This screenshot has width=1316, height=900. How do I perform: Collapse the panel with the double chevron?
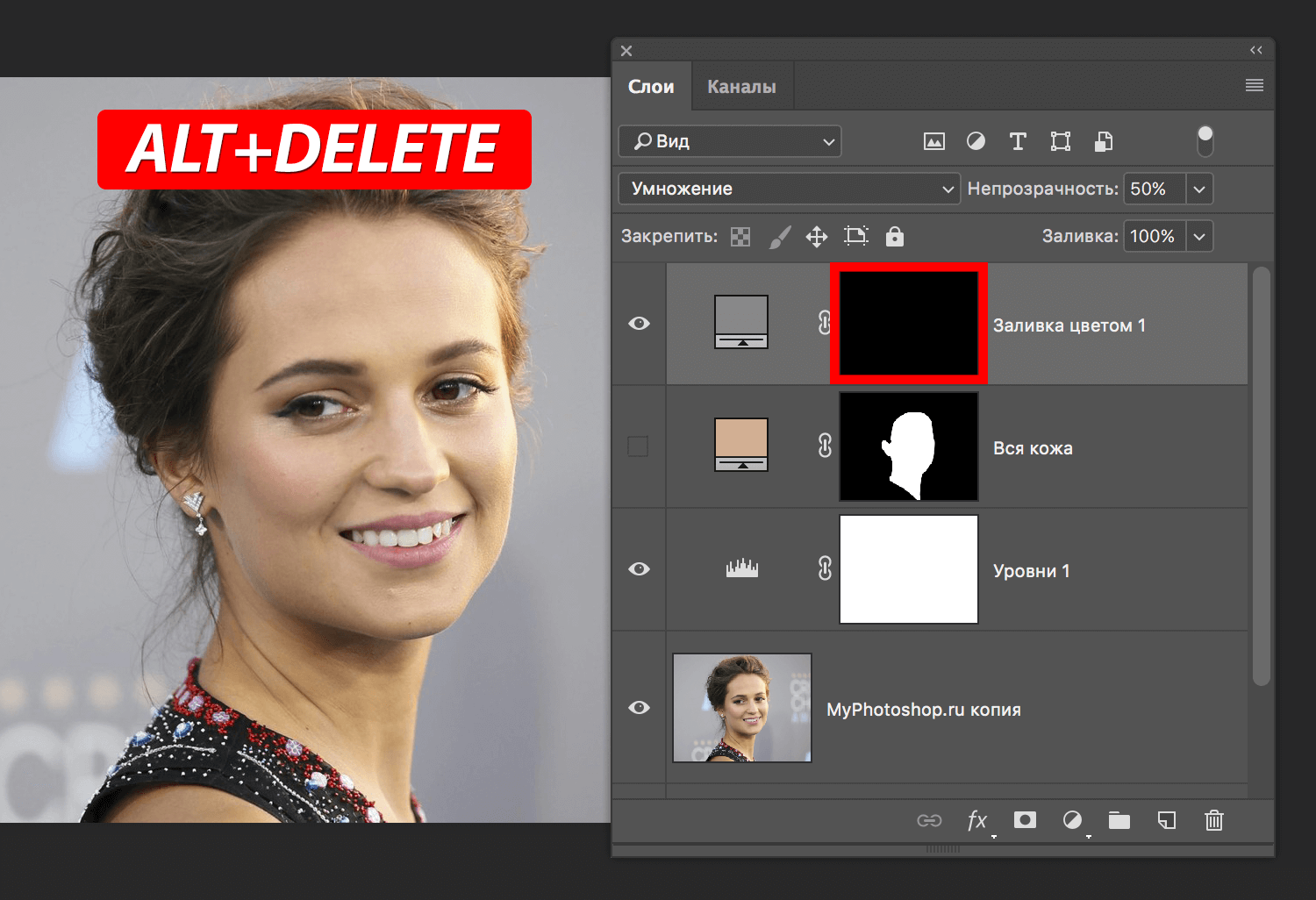point(1256,50)
